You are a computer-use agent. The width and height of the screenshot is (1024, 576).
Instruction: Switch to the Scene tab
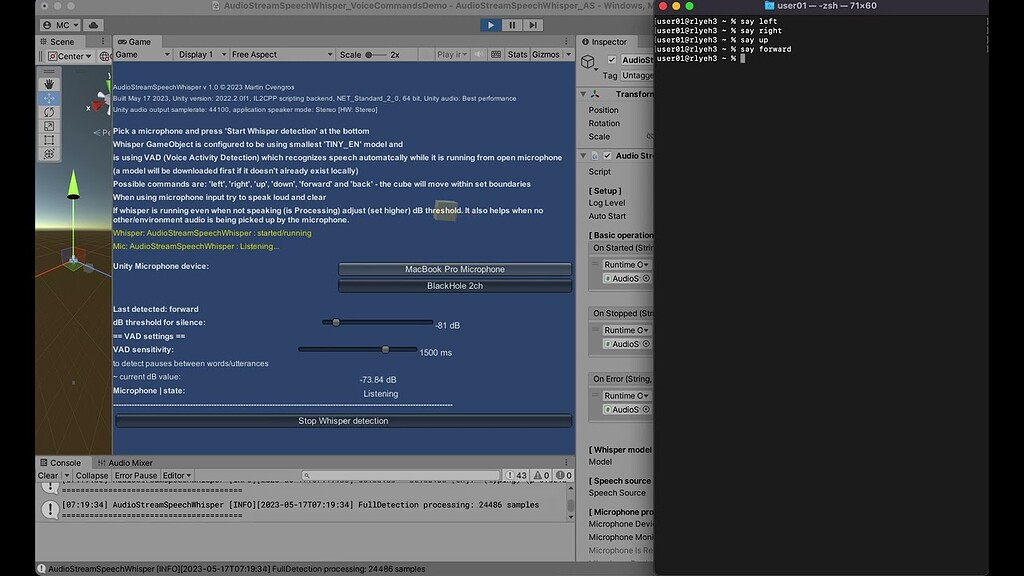(60, 41)
